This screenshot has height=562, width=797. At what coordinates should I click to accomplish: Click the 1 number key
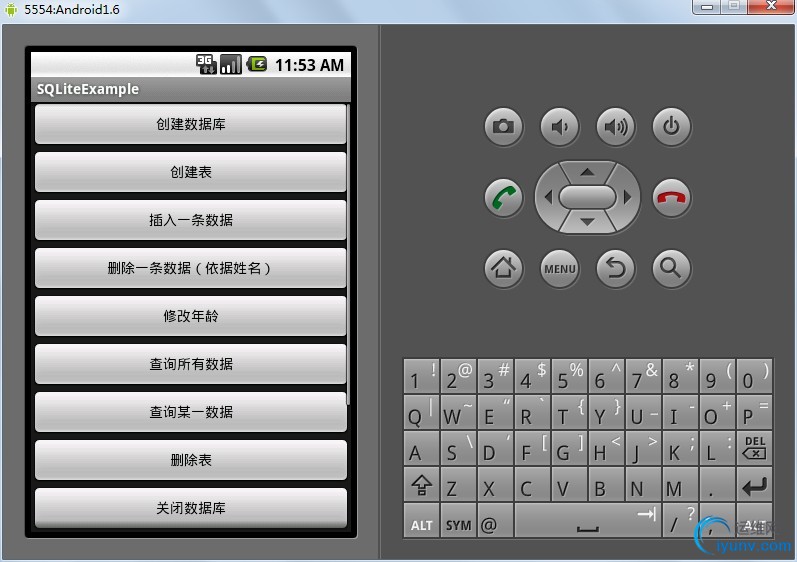click(x=421, y=376)
